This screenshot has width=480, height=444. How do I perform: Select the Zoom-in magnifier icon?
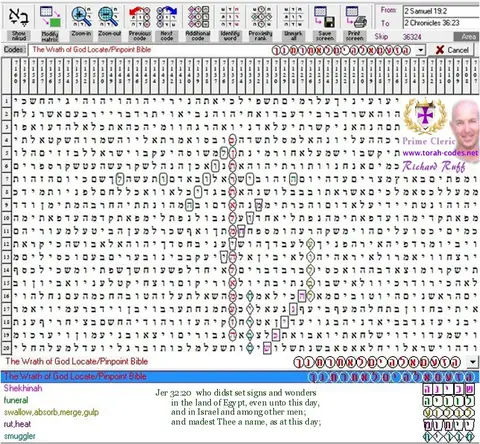81,17
